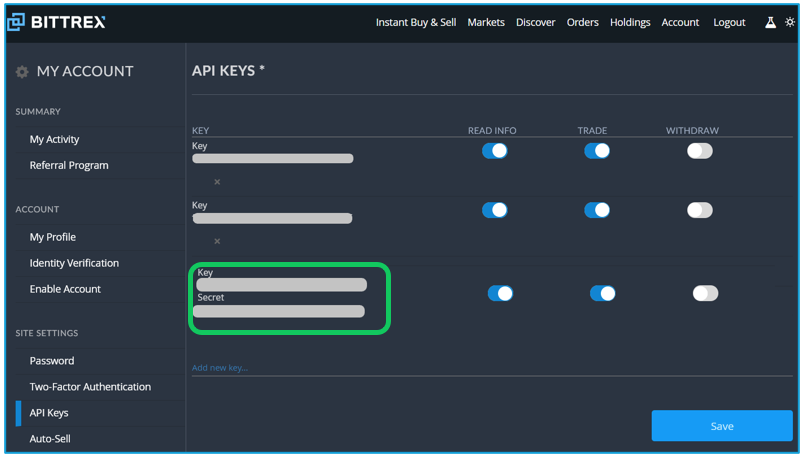
Task: Toggle Trade for the first key
Action: (597, 151)
